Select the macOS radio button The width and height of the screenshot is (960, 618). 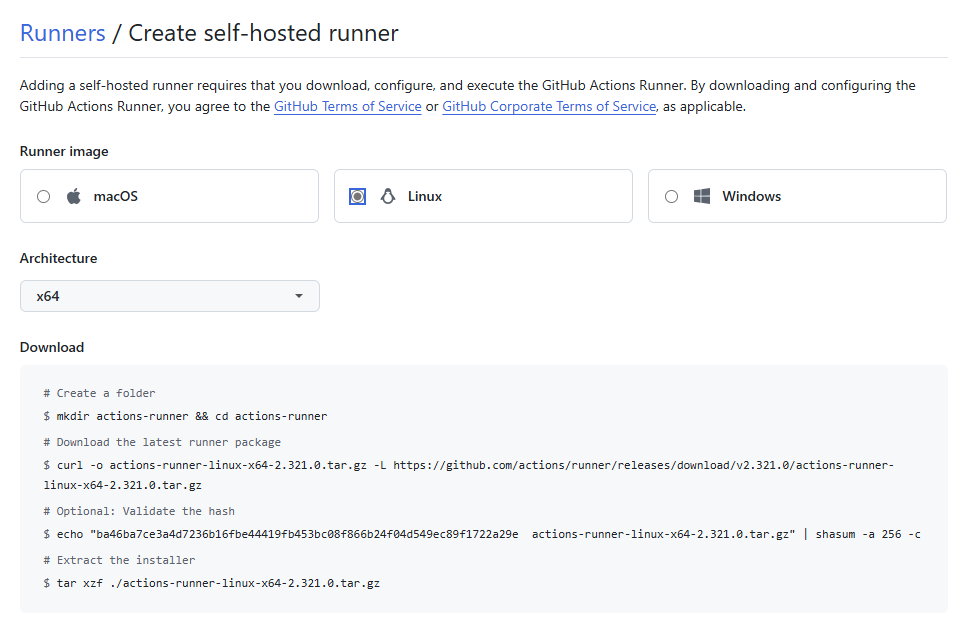[43, 197]
